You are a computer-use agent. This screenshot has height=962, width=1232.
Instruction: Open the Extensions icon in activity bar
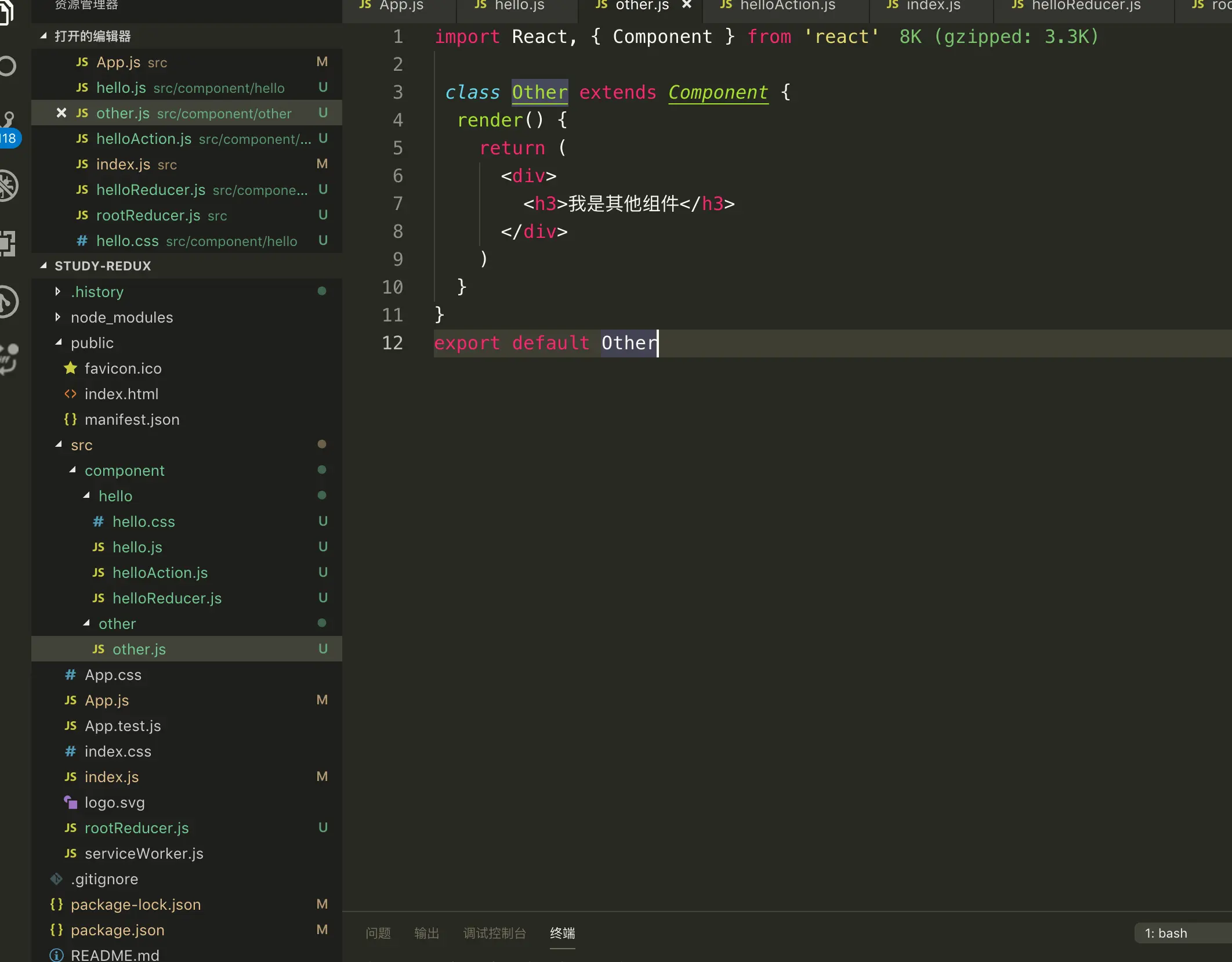(x=8, y=244)
